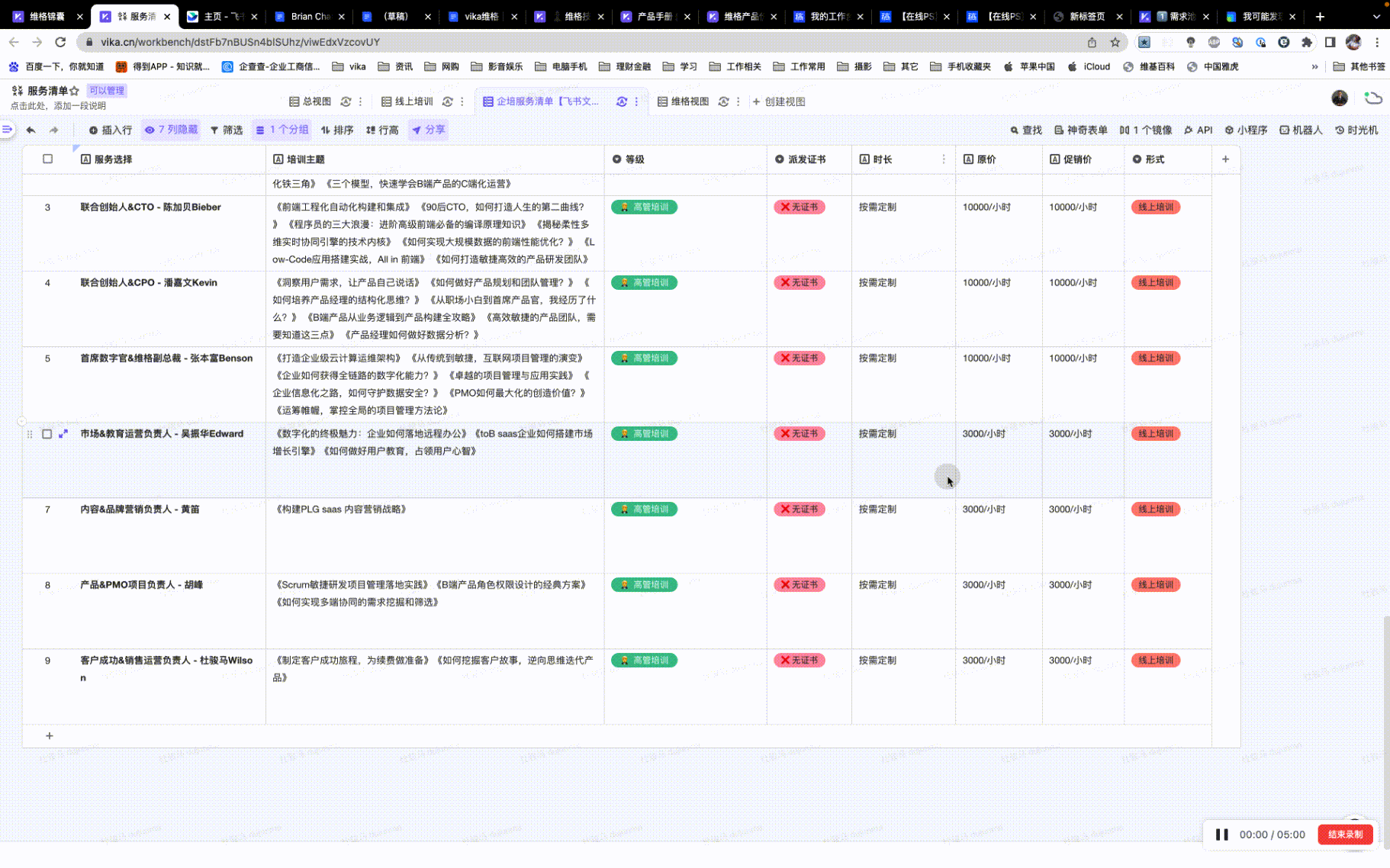1390x868 pixels.
Task: Open 时光机 time machine history
Action: click(x=1356, y=130)
